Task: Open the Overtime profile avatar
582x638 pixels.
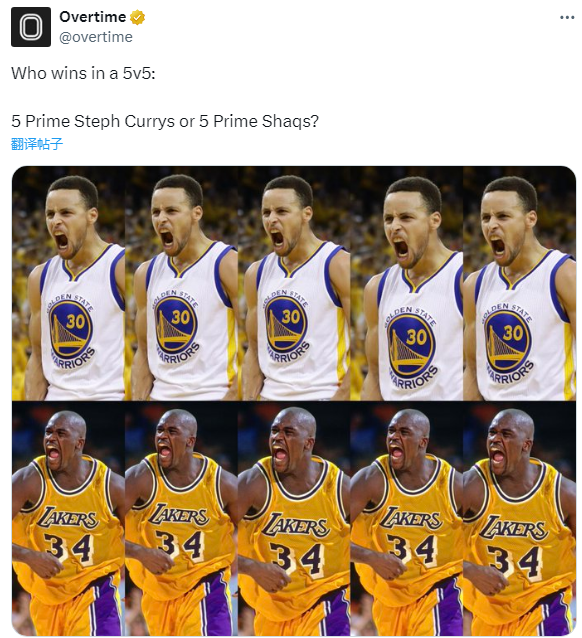Action: coord(31,27)
